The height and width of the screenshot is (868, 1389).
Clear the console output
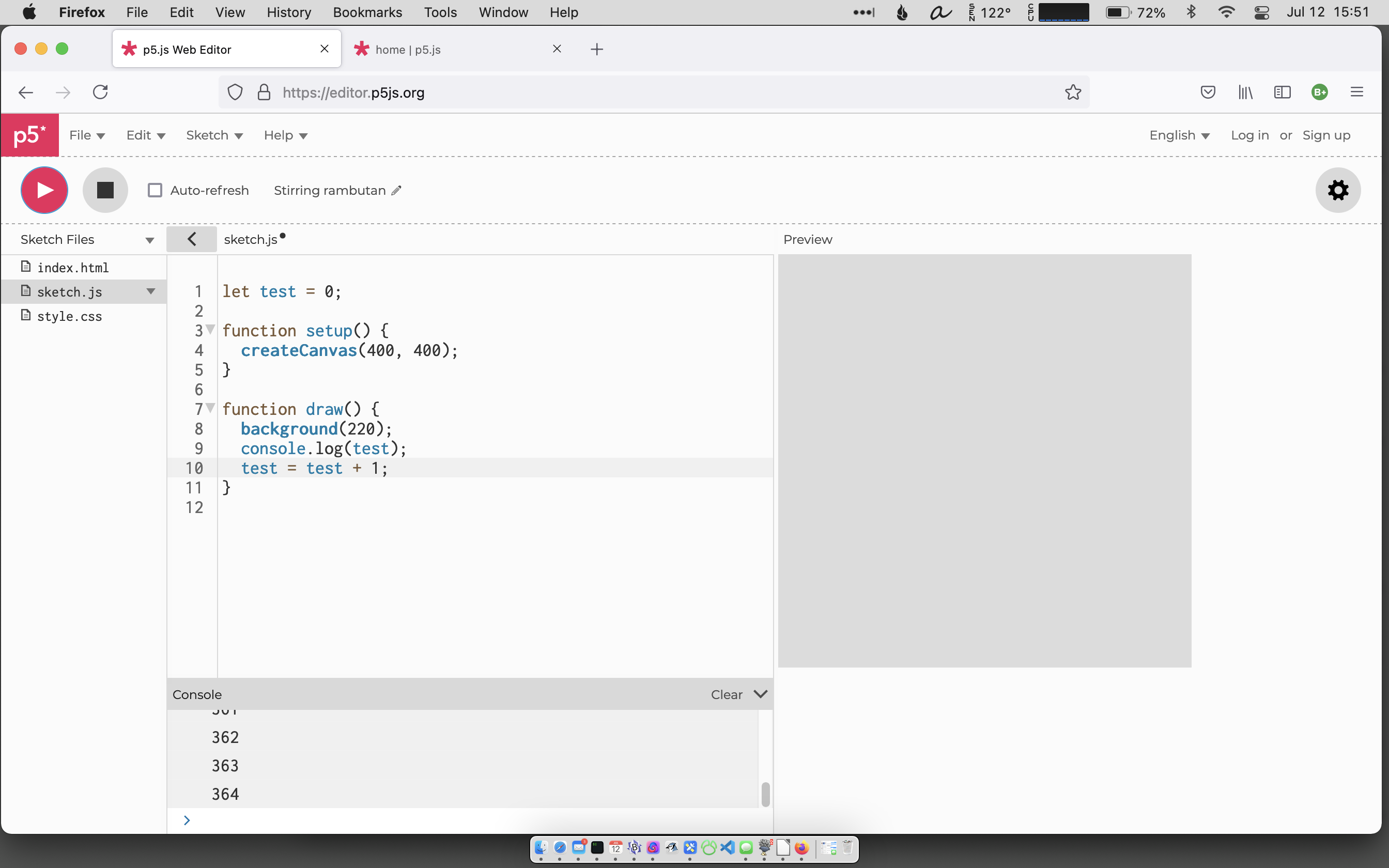[726, 694]
